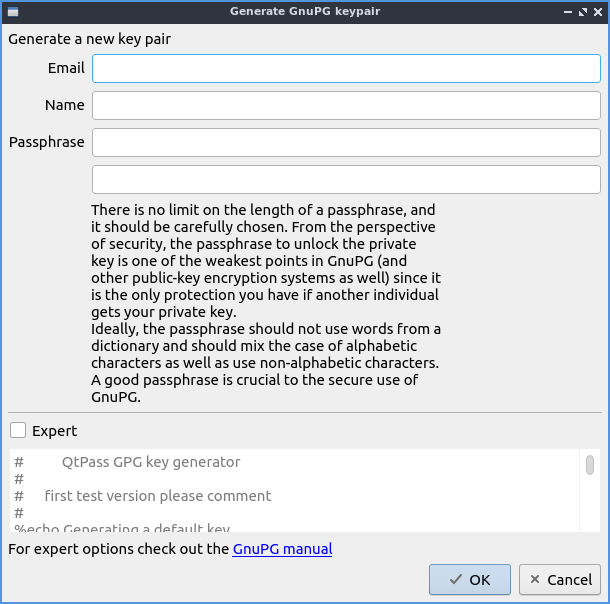Select the first Passphrase field
Image resolution: width=610 pixels, height=604 pixels.
[x=346, y=142]
